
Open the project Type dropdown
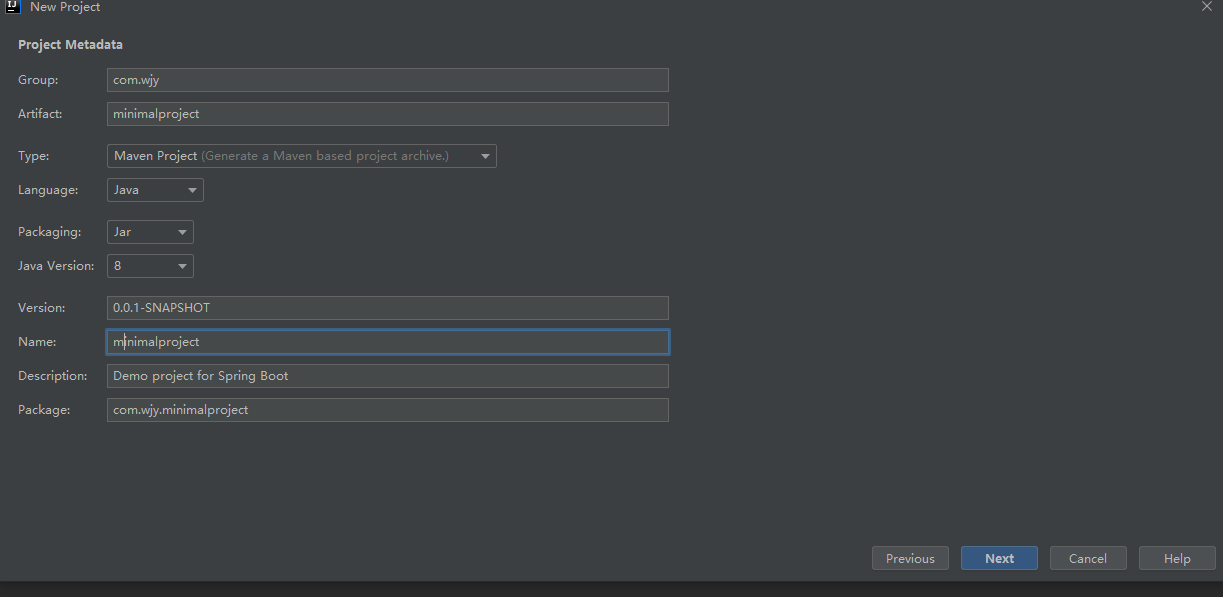(300, 156)
